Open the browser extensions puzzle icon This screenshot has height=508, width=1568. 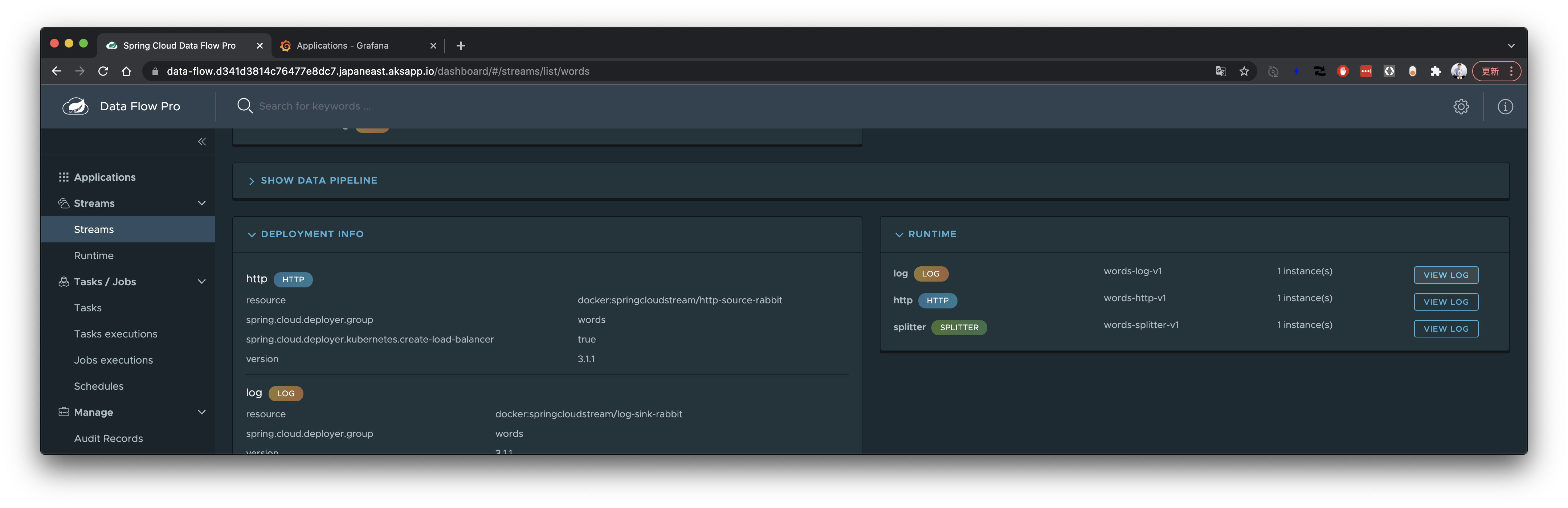click(1435, 71)
